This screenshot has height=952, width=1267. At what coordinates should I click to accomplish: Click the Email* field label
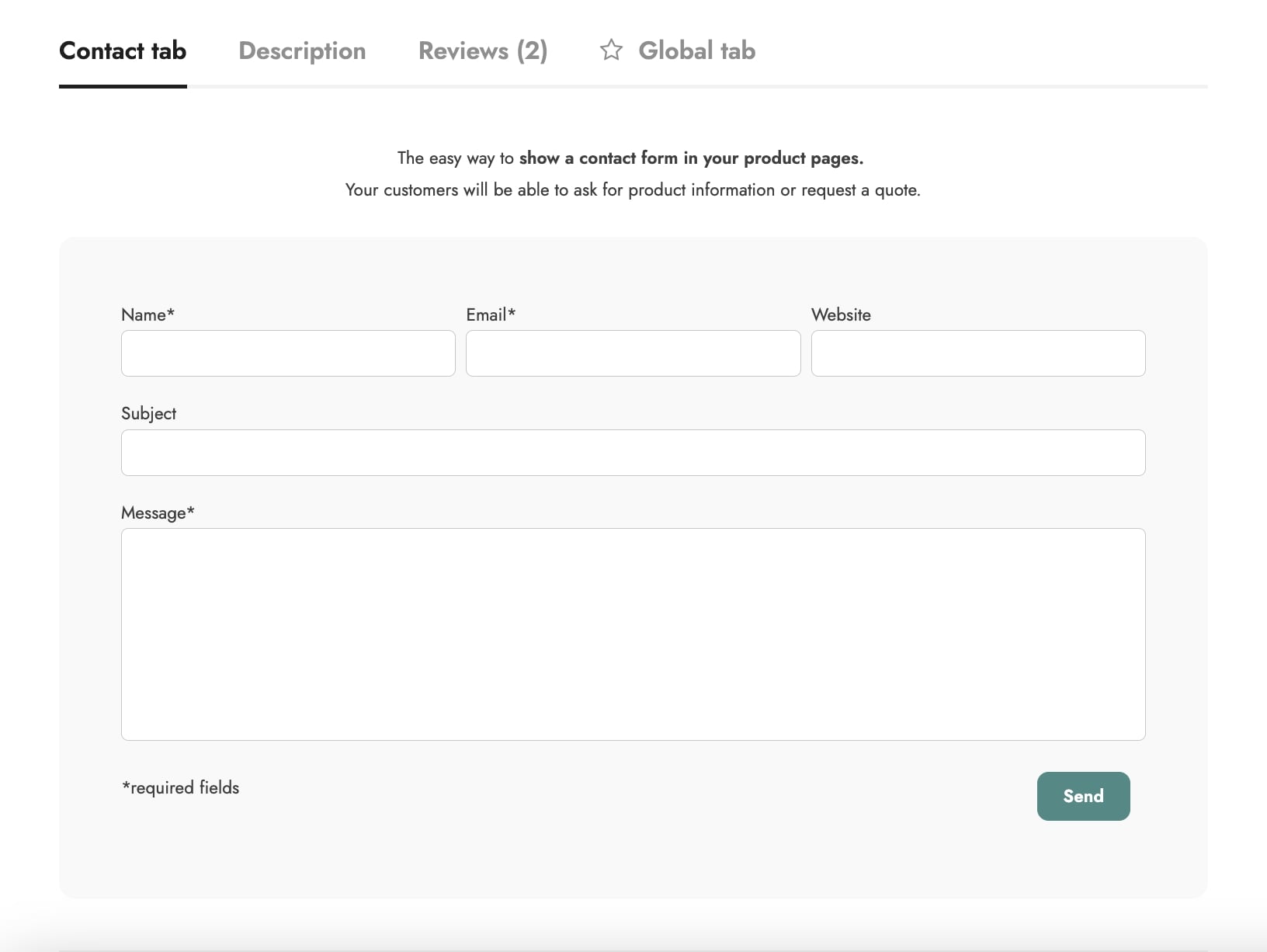coord(490,315)
